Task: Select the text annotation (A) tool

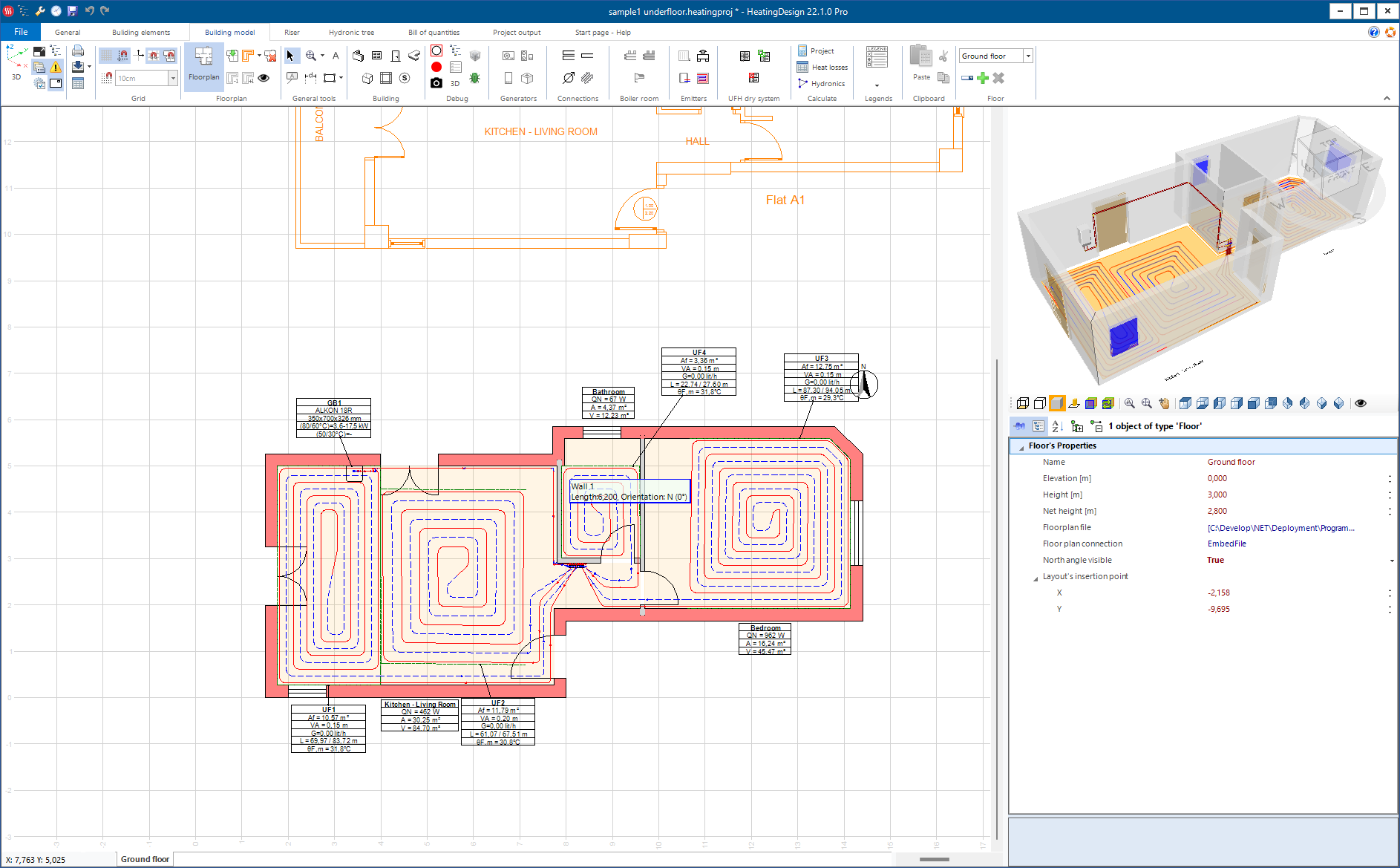Action: (336, 56)
